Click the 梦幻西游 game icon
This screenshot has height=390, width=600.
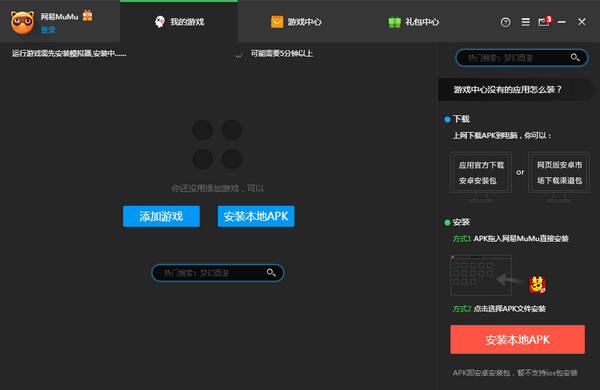pyautogui.click(x=537, y=285)
